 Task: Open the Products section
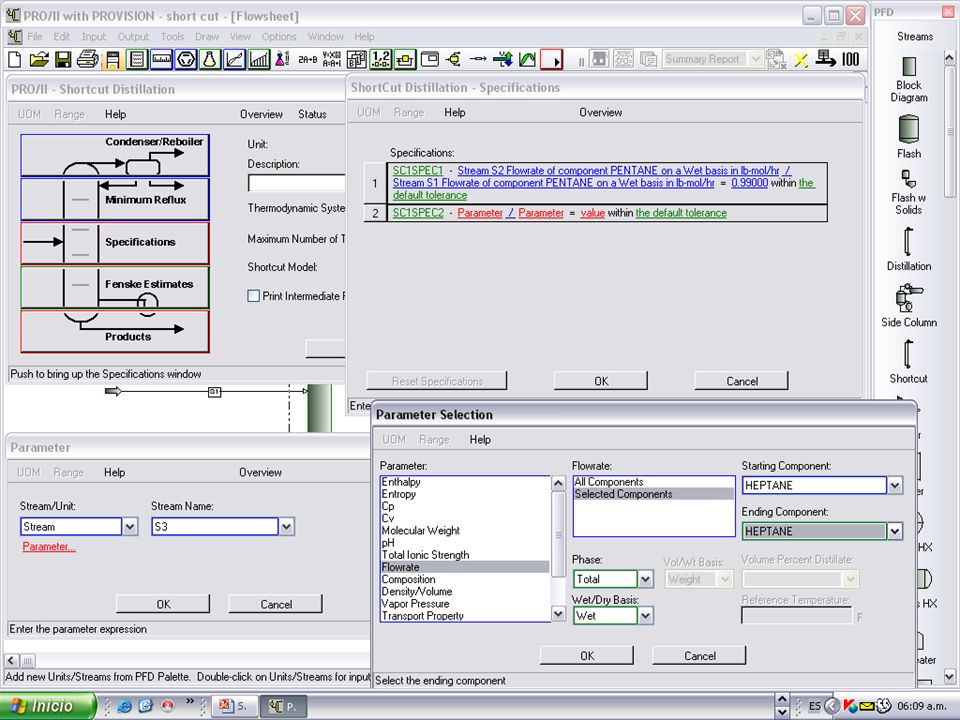click(x=114, y=331)
